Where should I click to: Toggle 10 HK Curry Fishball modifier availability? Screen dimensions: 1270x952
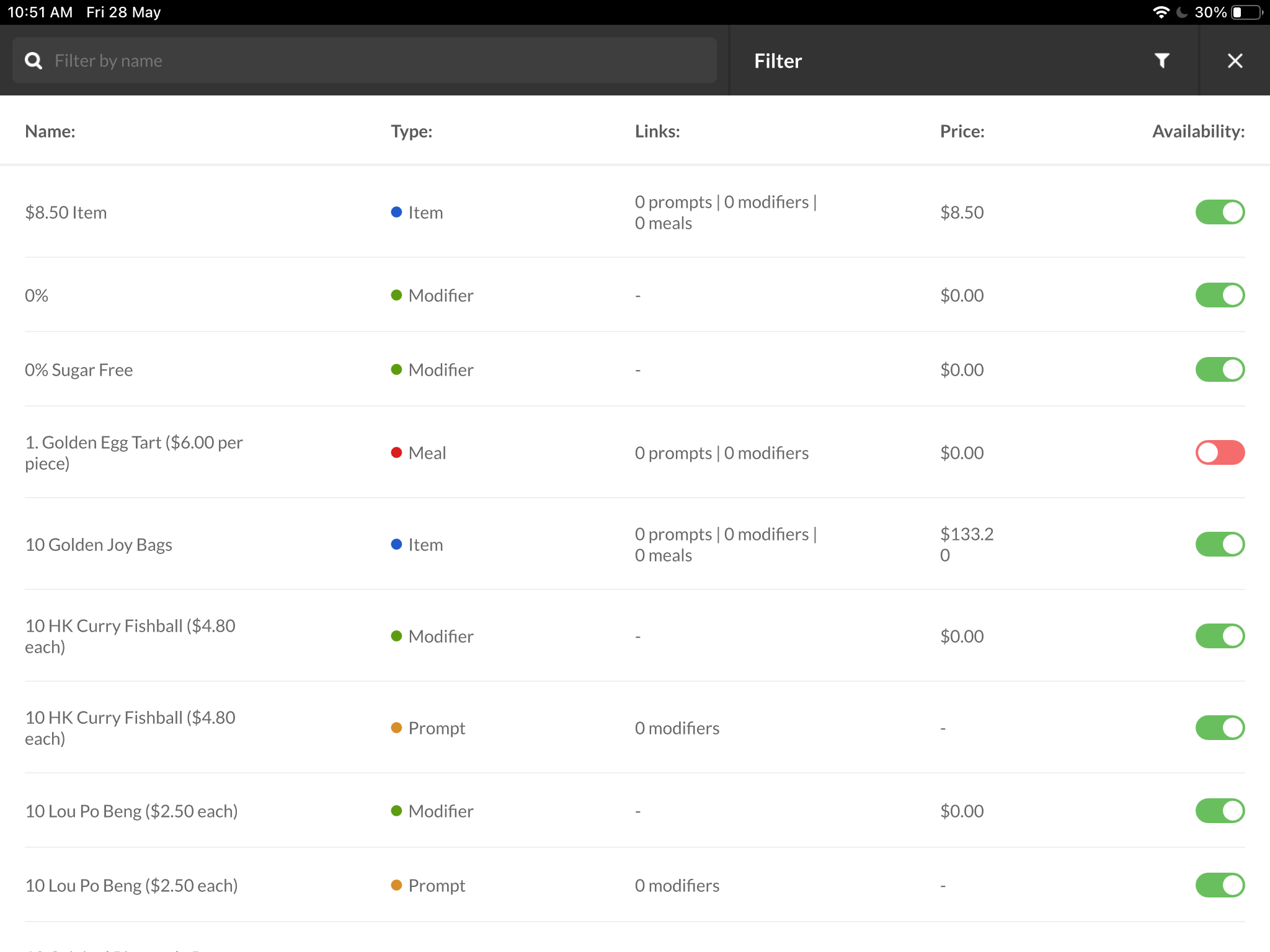tap(1219, 636)
